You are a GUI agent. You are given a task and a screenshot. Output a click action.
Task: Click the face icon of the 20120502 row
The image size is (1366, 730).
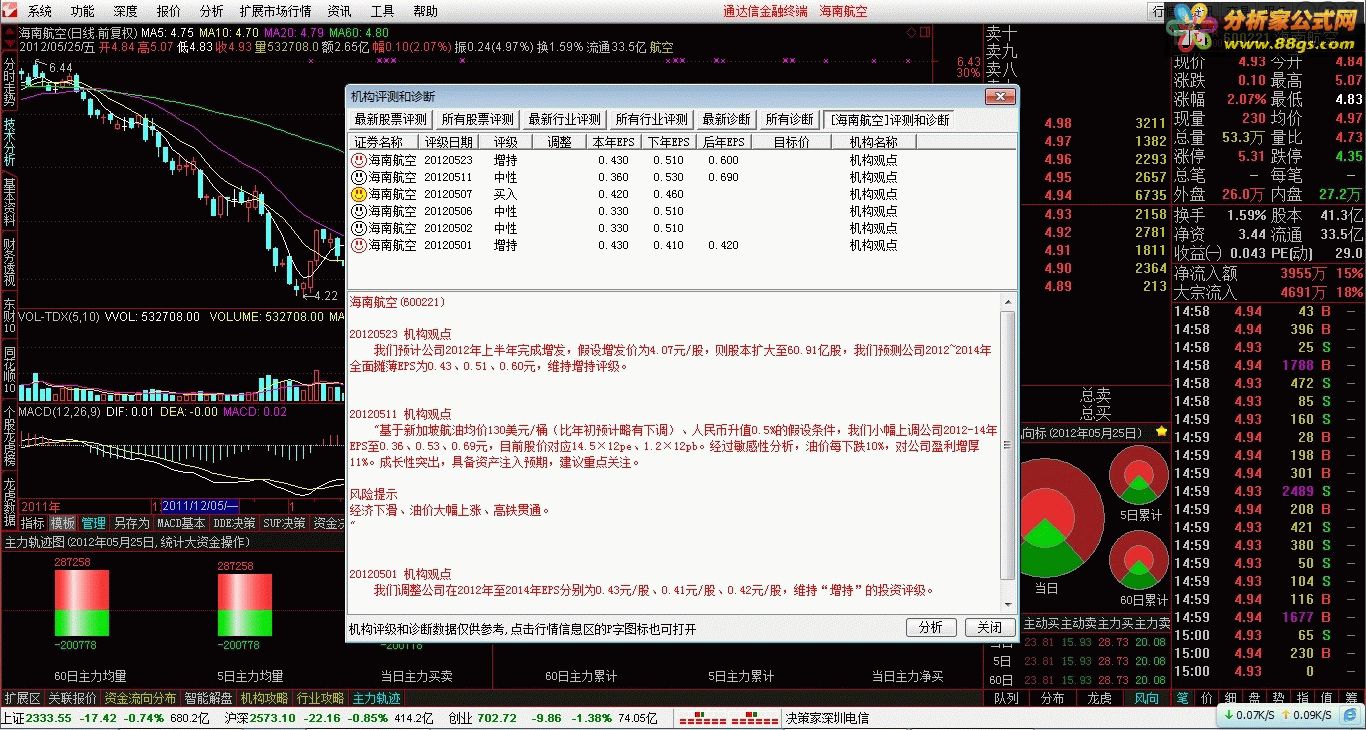point(359,228)
